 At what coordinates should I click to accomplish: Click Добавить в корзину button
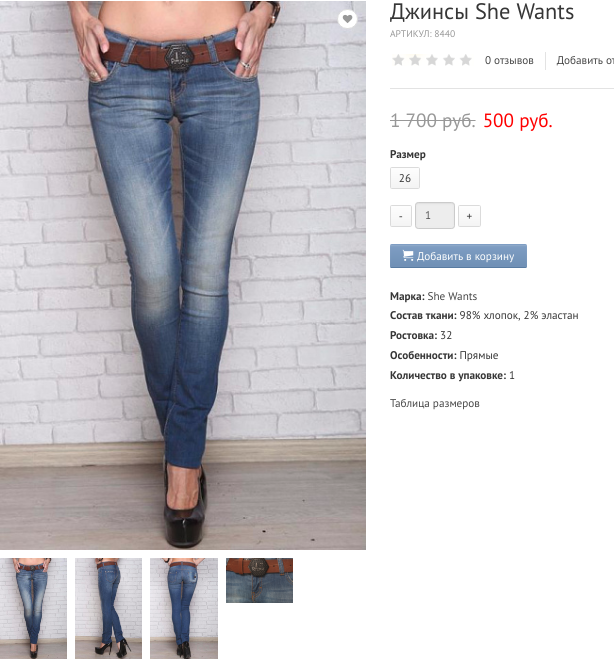point(458,256)
